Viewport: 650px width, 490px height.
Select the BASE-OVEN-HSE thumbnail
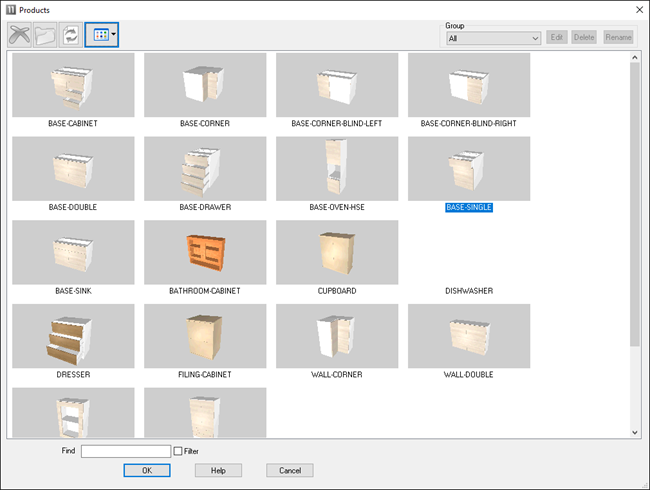click(337, 168)
